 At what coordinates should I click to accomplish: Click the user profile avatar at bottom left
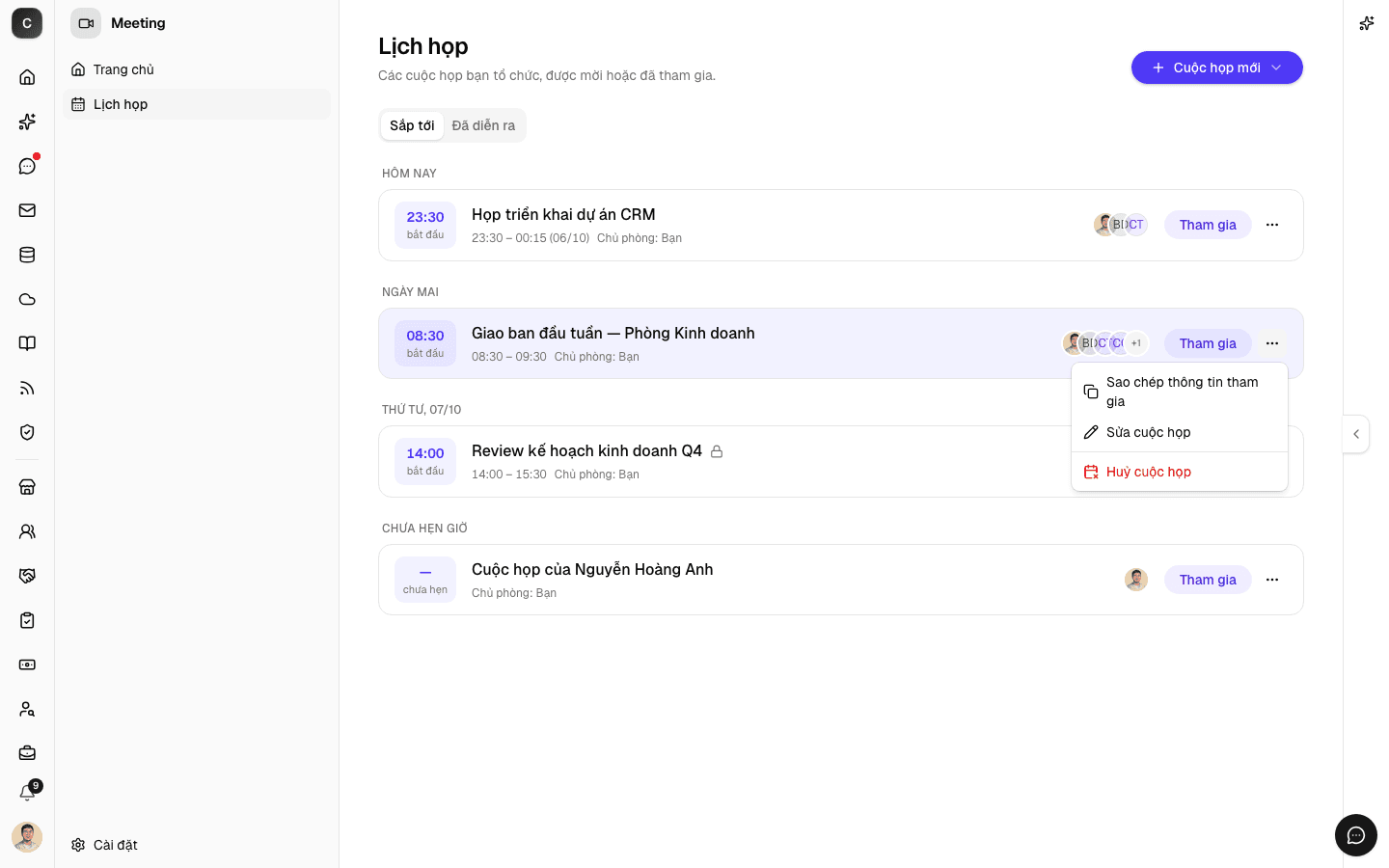27,837
